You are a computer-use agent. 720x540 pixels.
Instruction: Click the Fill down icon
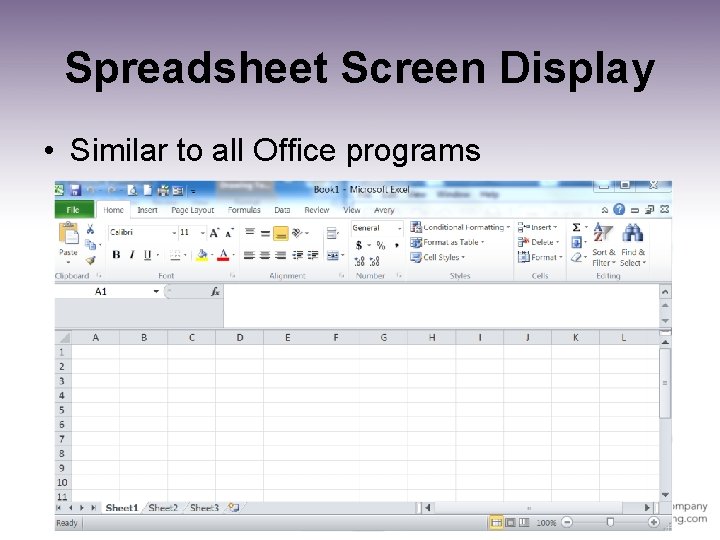coord(577,242)
